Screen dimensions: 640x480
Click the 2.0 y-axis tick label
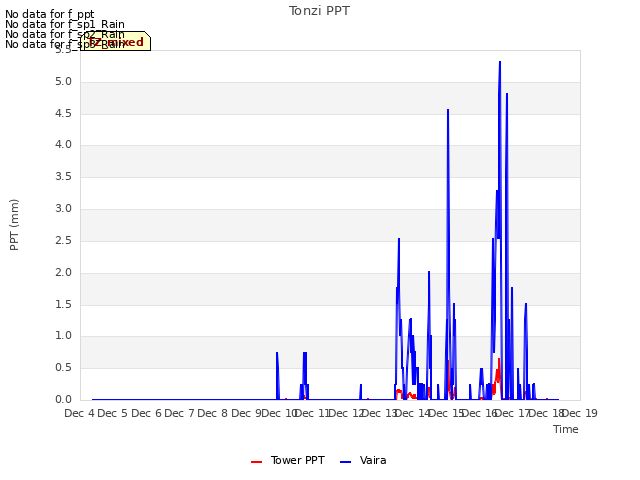point(63,272)
